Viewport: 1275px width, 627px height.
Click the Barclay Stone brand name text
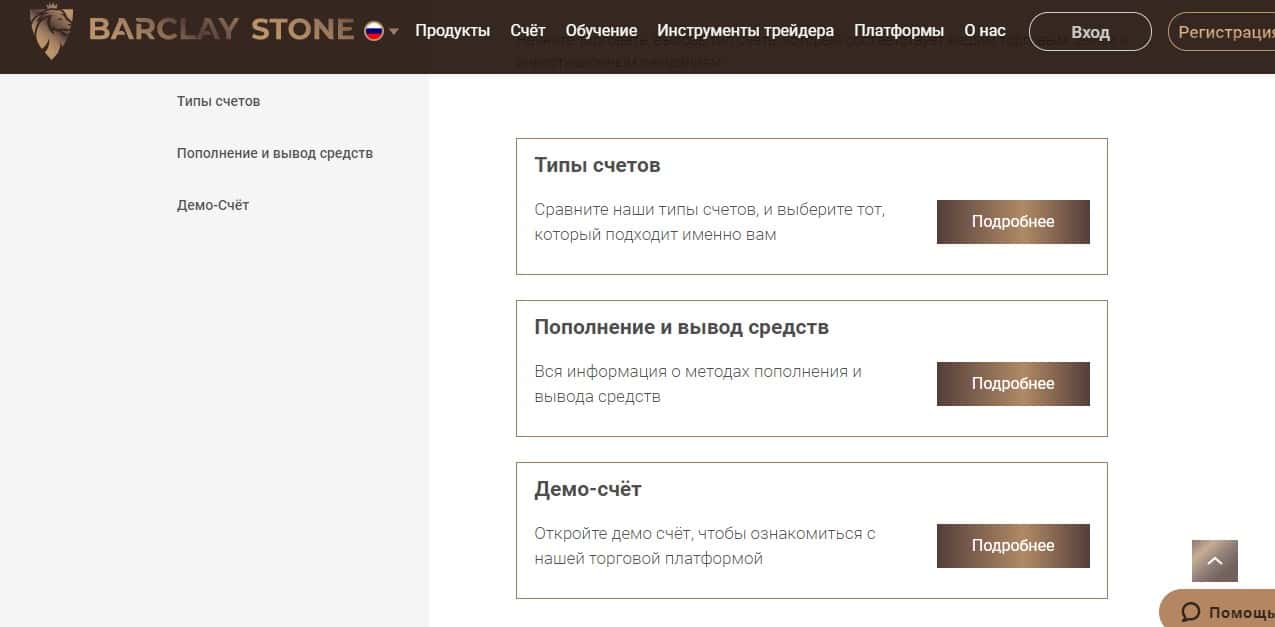click(x=221, y=30)
